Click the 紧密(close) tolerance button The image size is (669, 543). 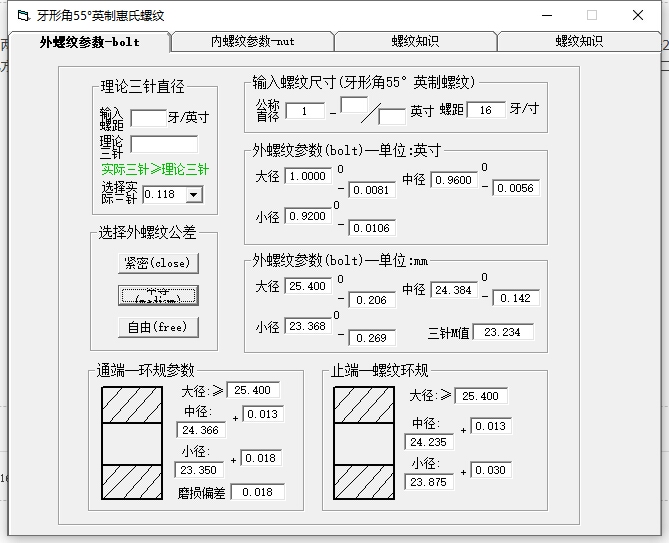[158, 263]
